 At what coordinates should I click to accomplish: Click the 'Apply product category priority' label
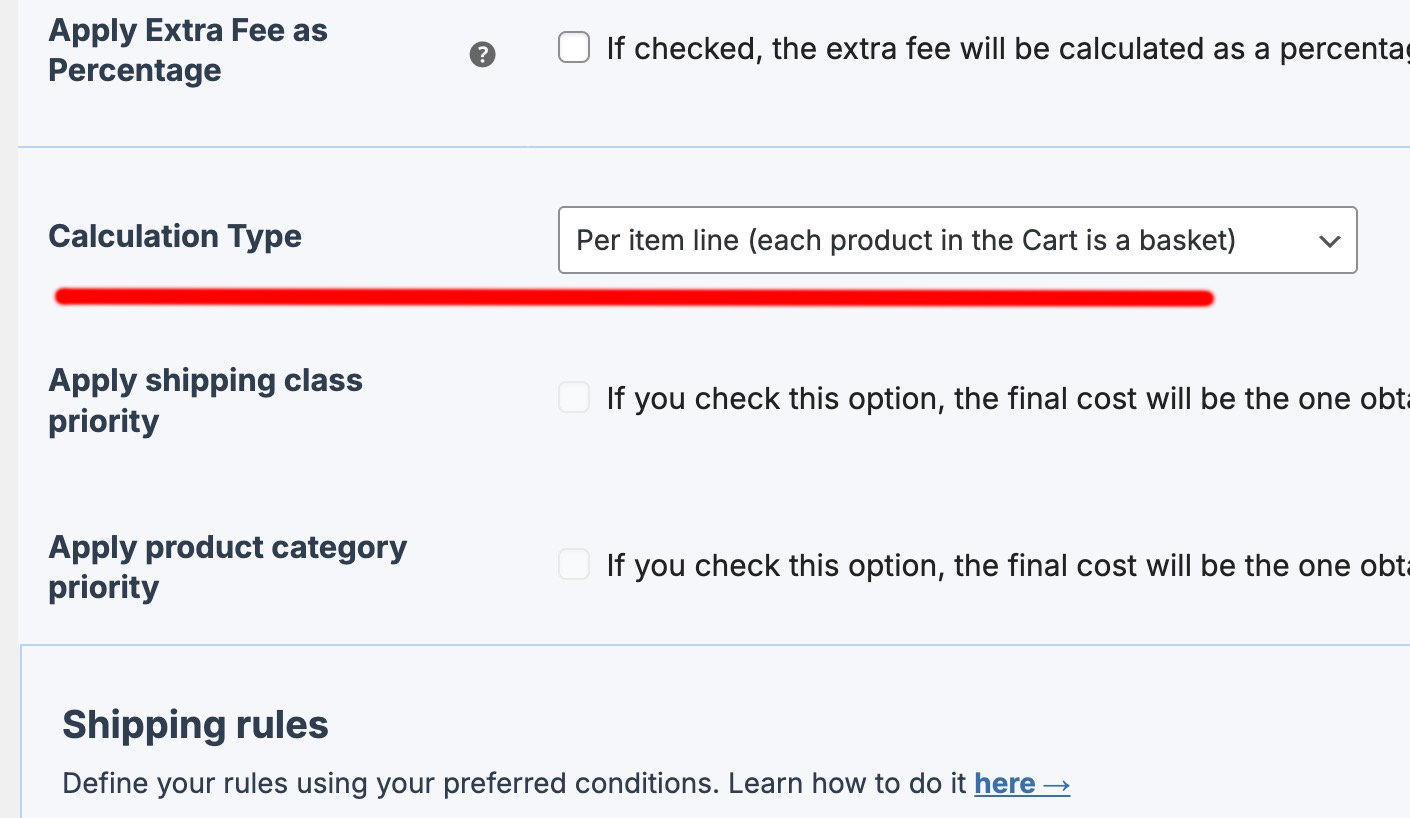click(x=227, y=567)
